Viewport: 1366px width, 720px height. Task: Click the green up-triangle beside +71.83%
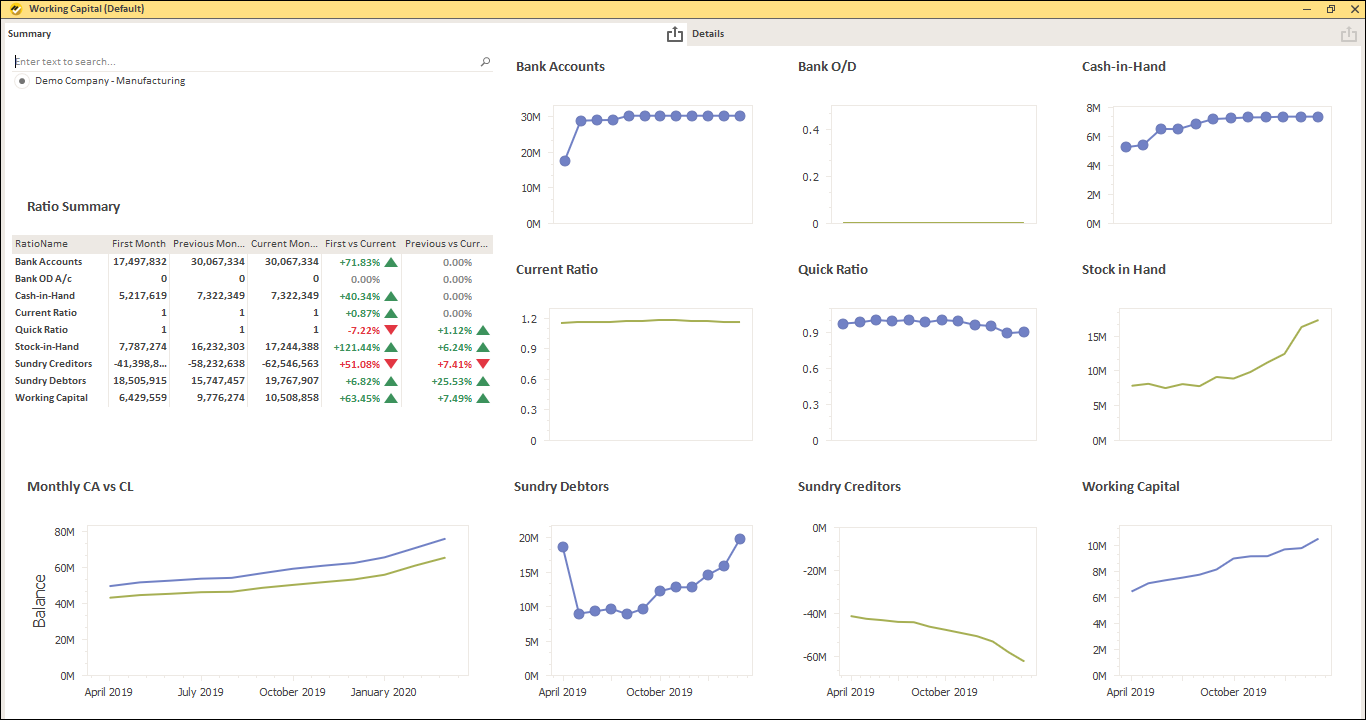[390, 261]
